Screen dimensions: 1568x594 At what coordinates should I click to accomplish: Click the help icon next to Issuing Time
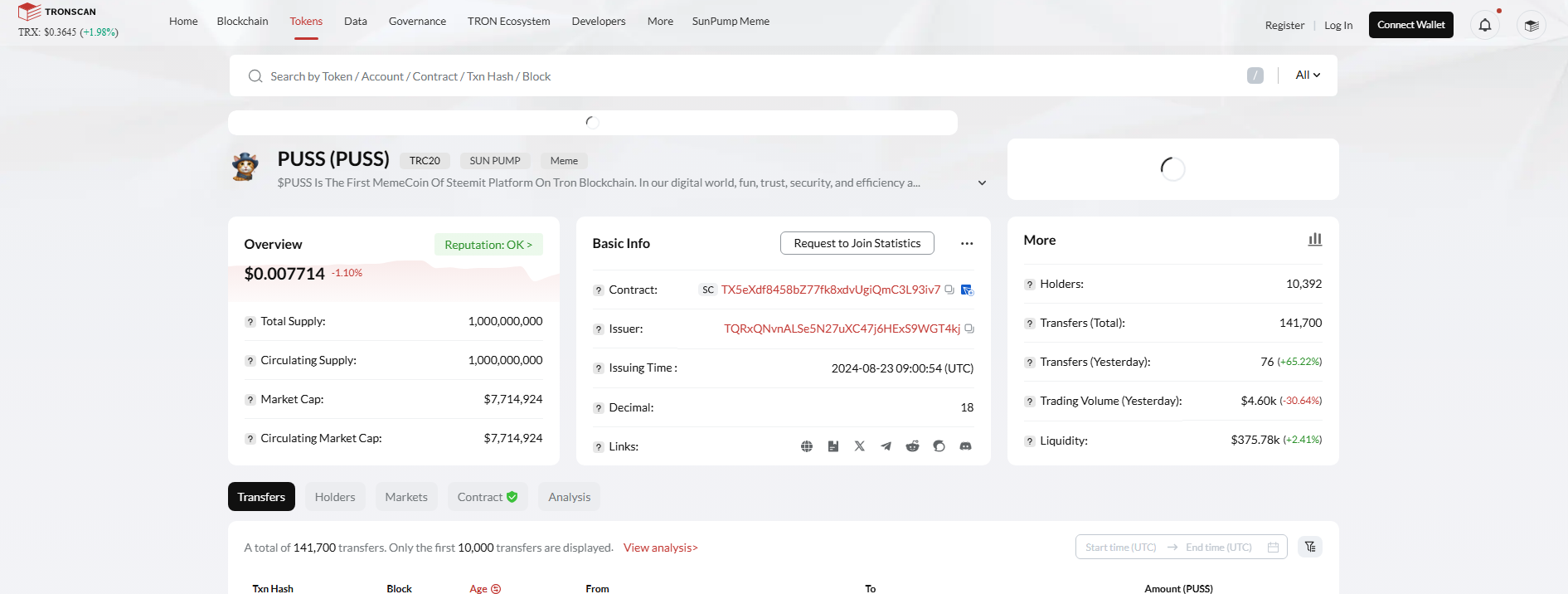point(598,368)
